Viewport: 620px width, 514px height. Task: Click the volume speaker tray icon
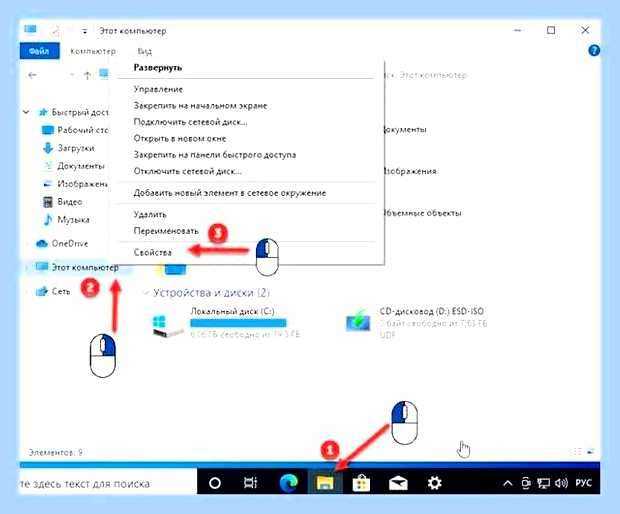click(x=561, y=483)
